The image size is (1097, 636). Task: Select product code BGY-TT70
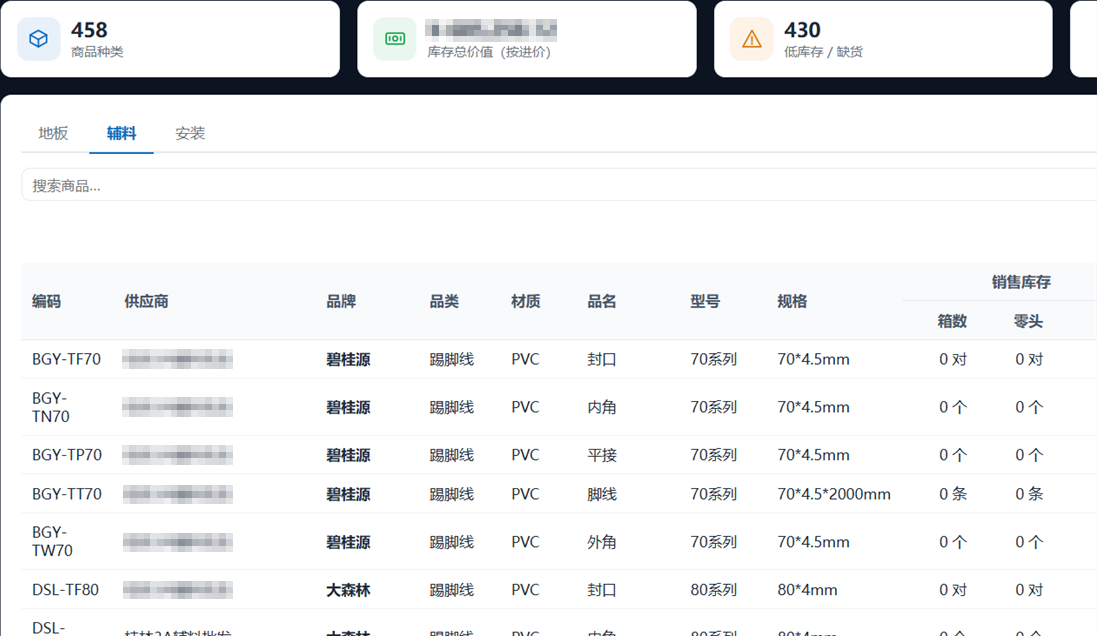(67, 494)
